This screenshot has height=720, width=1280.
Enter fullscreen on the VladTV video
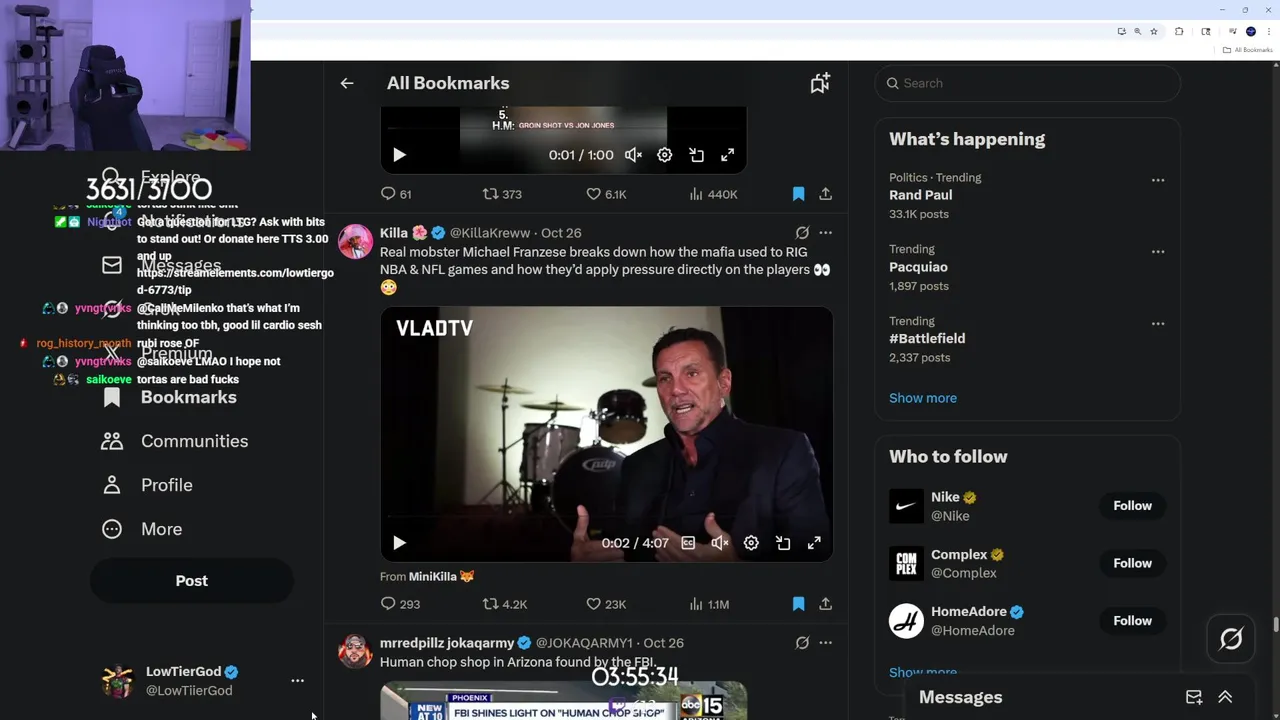pos(814,543)
